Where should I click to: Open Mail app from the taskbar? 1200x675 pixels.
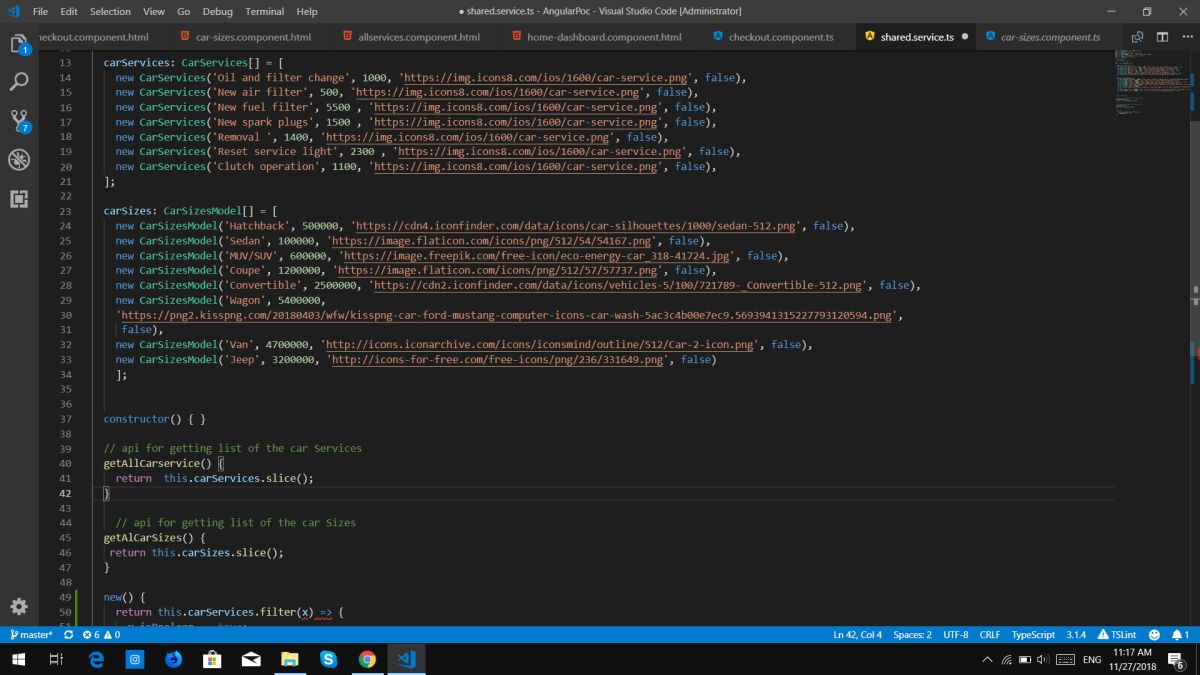[251, 659]
